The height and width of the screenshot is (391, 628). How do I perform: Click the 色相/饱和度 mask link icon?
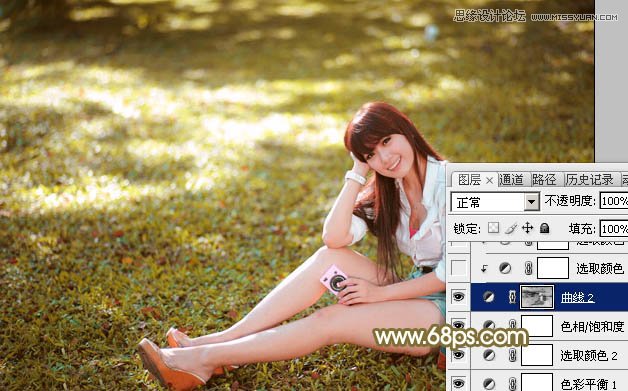(x=512, y=326)
